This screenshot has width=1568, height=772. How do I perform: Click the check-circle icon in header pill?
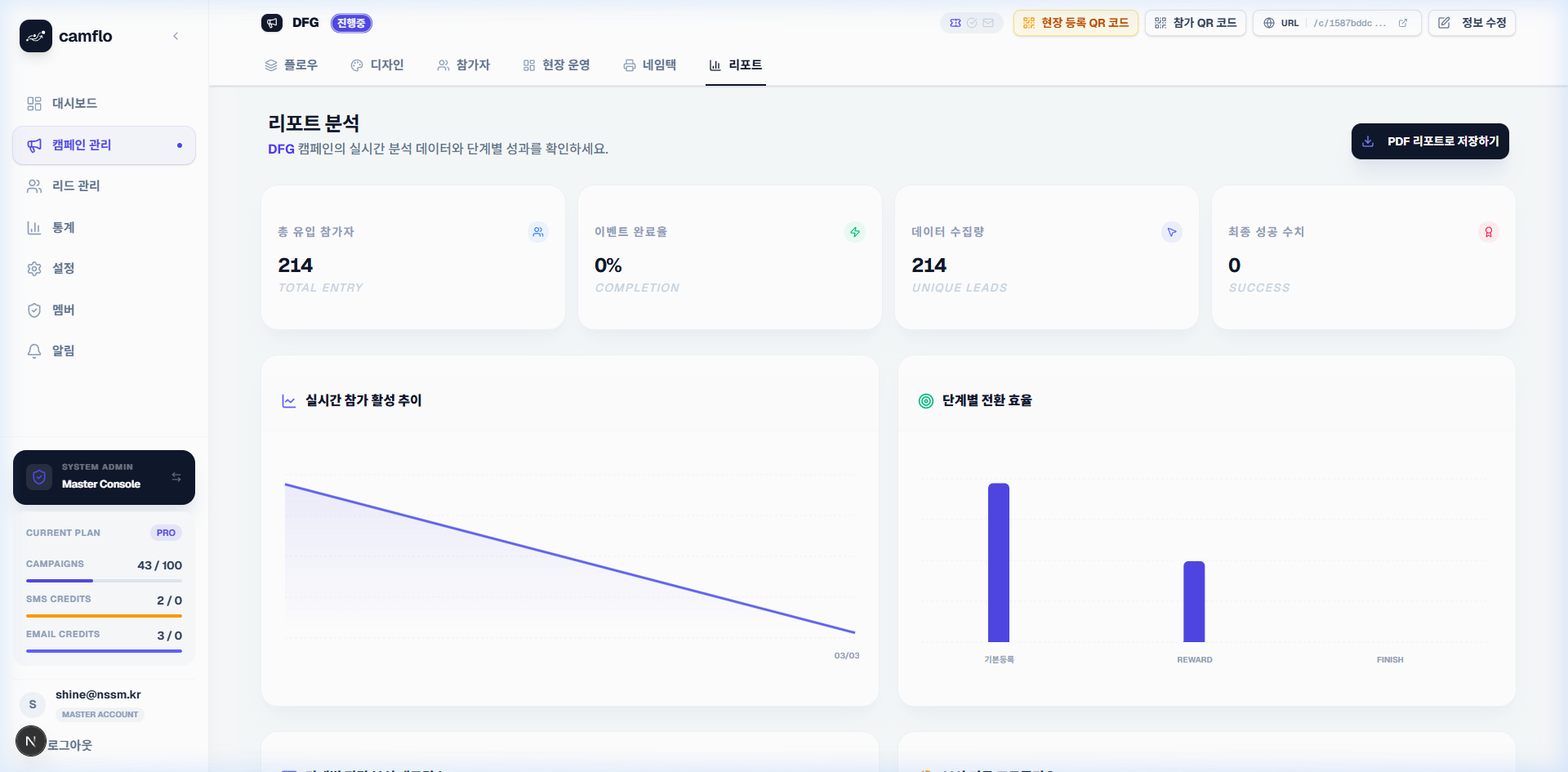[972, 23]
